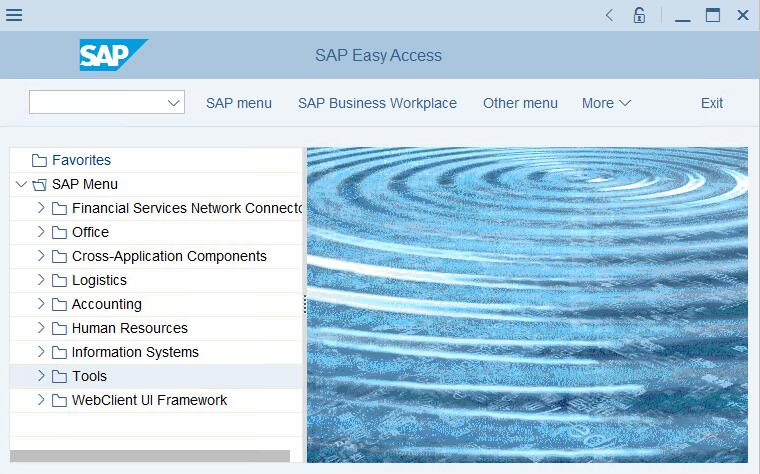
Task: Click the lock session icon
Action: coord(639,15)
